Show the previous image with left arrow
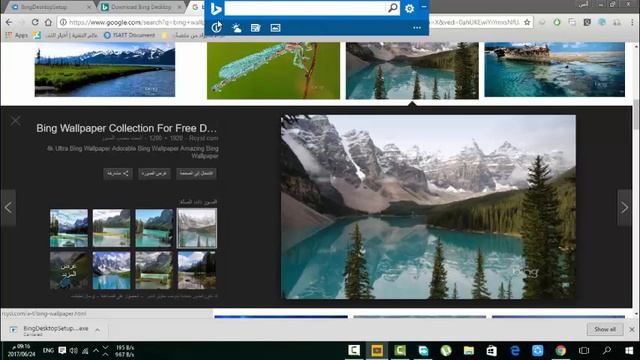The image size is (640, 360). tap(8, 208)
